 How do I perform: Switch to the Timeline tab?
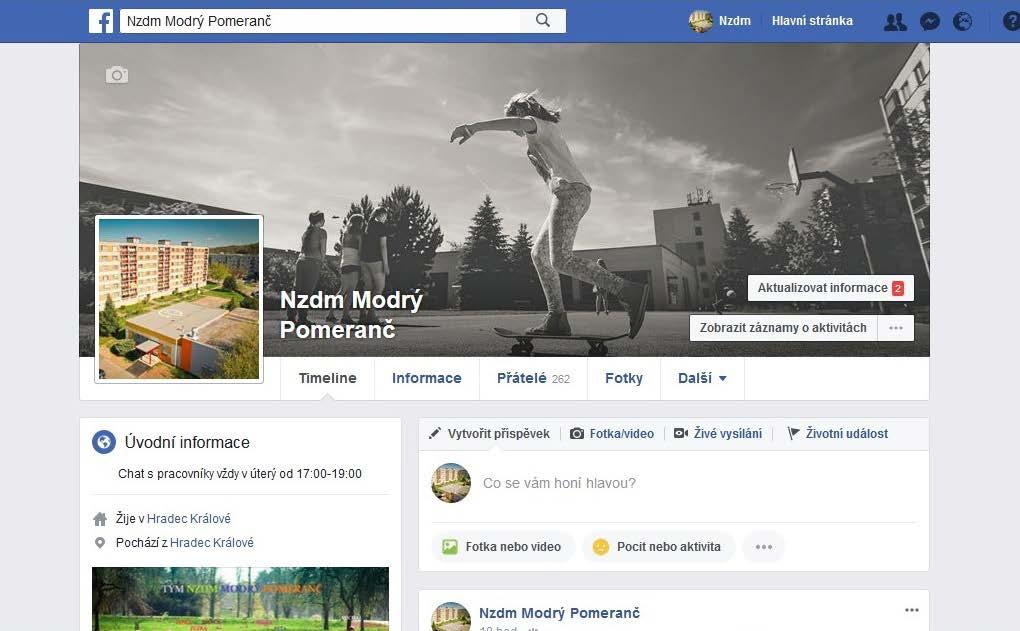pos(327,378)
